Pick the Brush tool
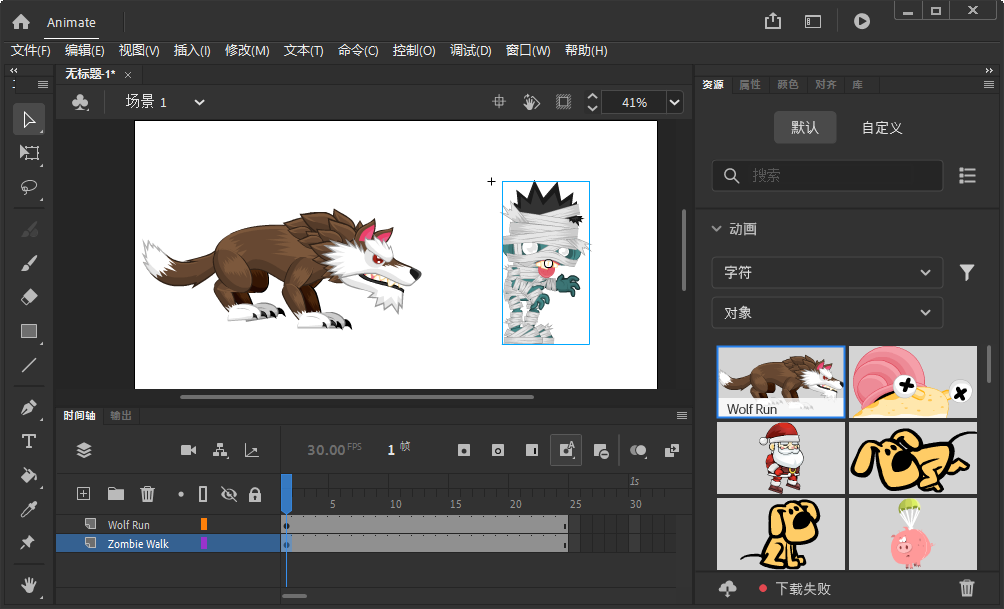Image resolution: width=1004 pixels, height=609 pixels. point(28,262)
